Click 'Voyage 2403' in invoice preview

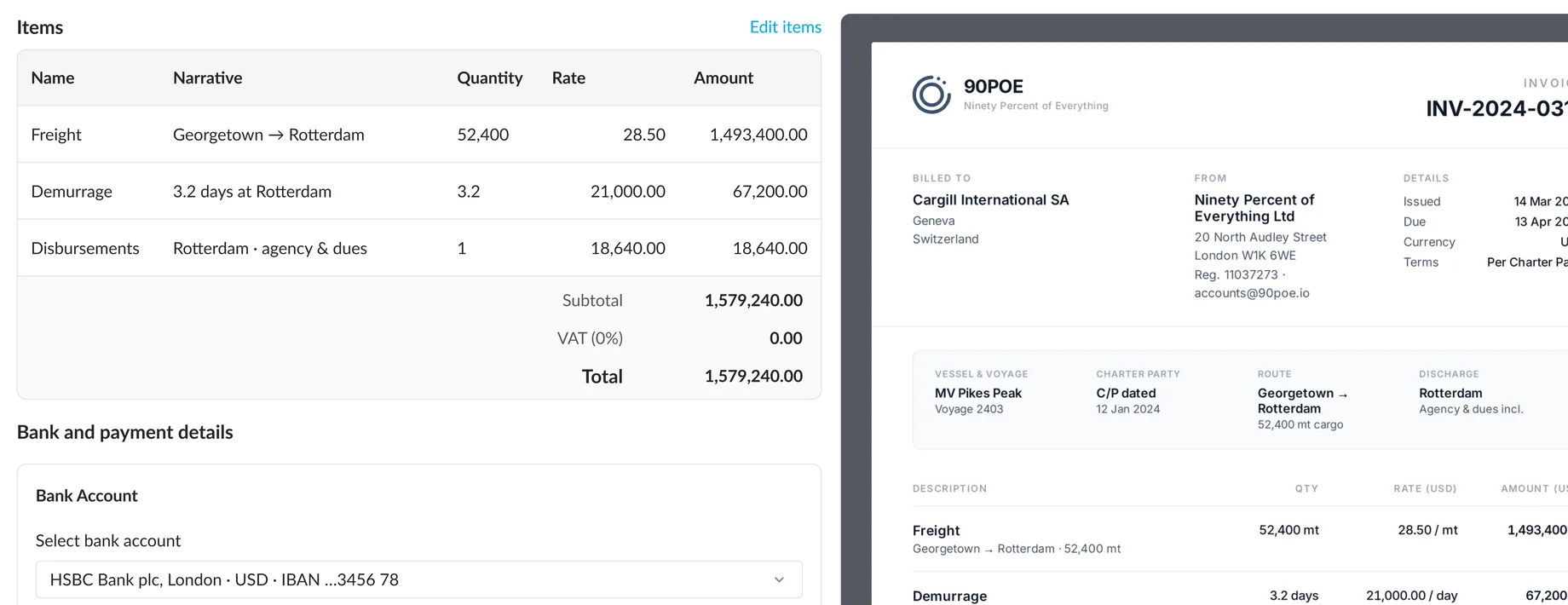[x=969, y=409]
